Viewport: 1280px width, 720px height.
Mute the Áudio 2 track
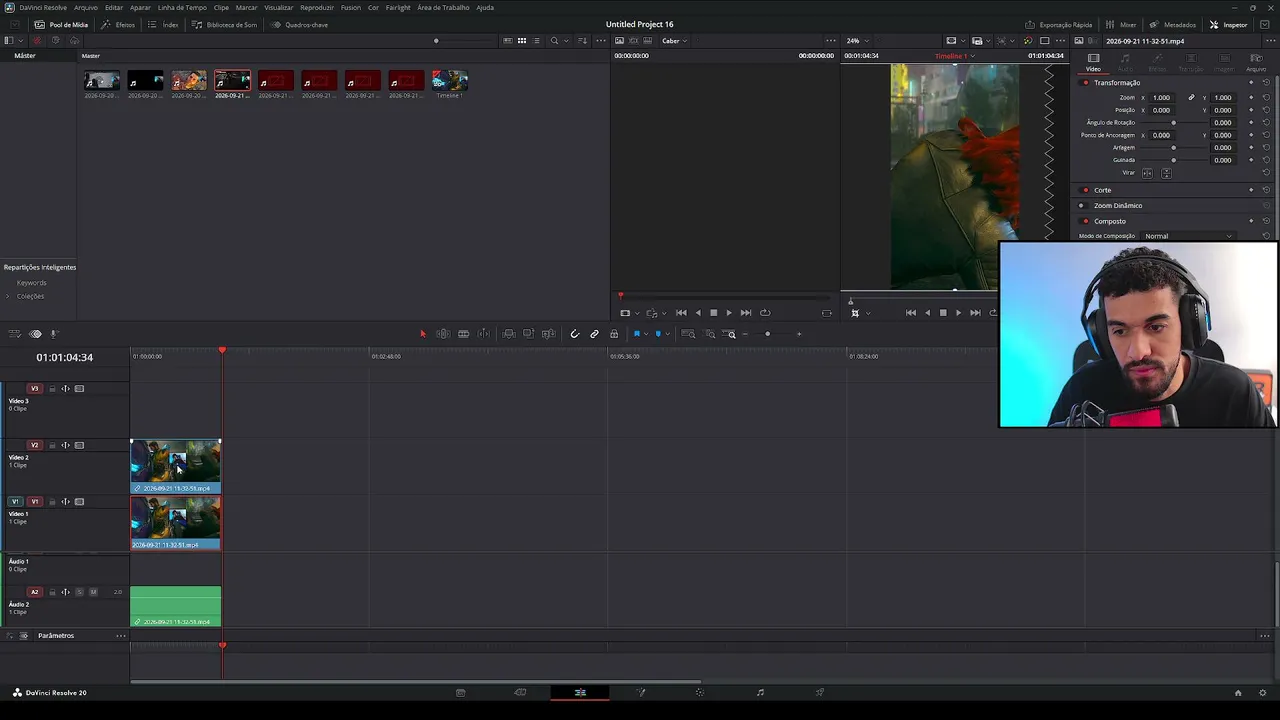(93, 592)
